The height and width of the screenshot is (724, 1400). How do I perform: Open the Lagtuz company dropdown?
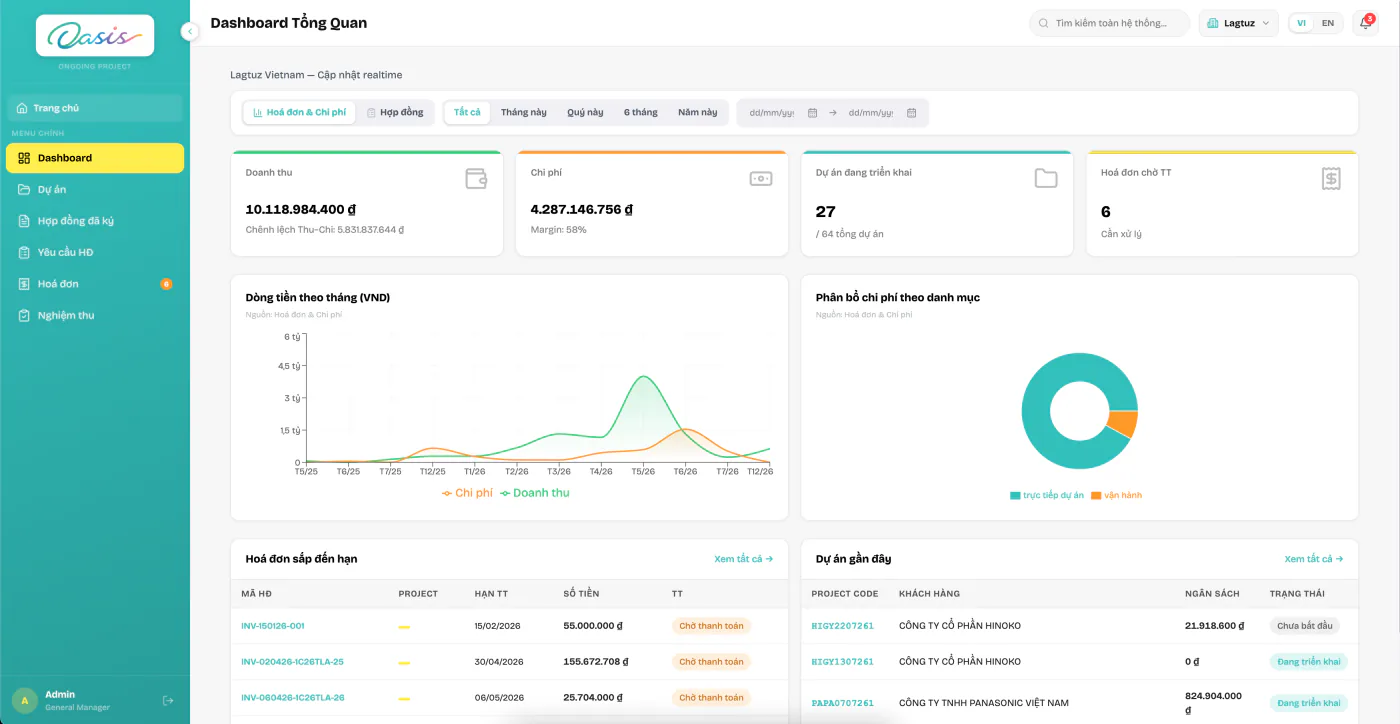1238,23
